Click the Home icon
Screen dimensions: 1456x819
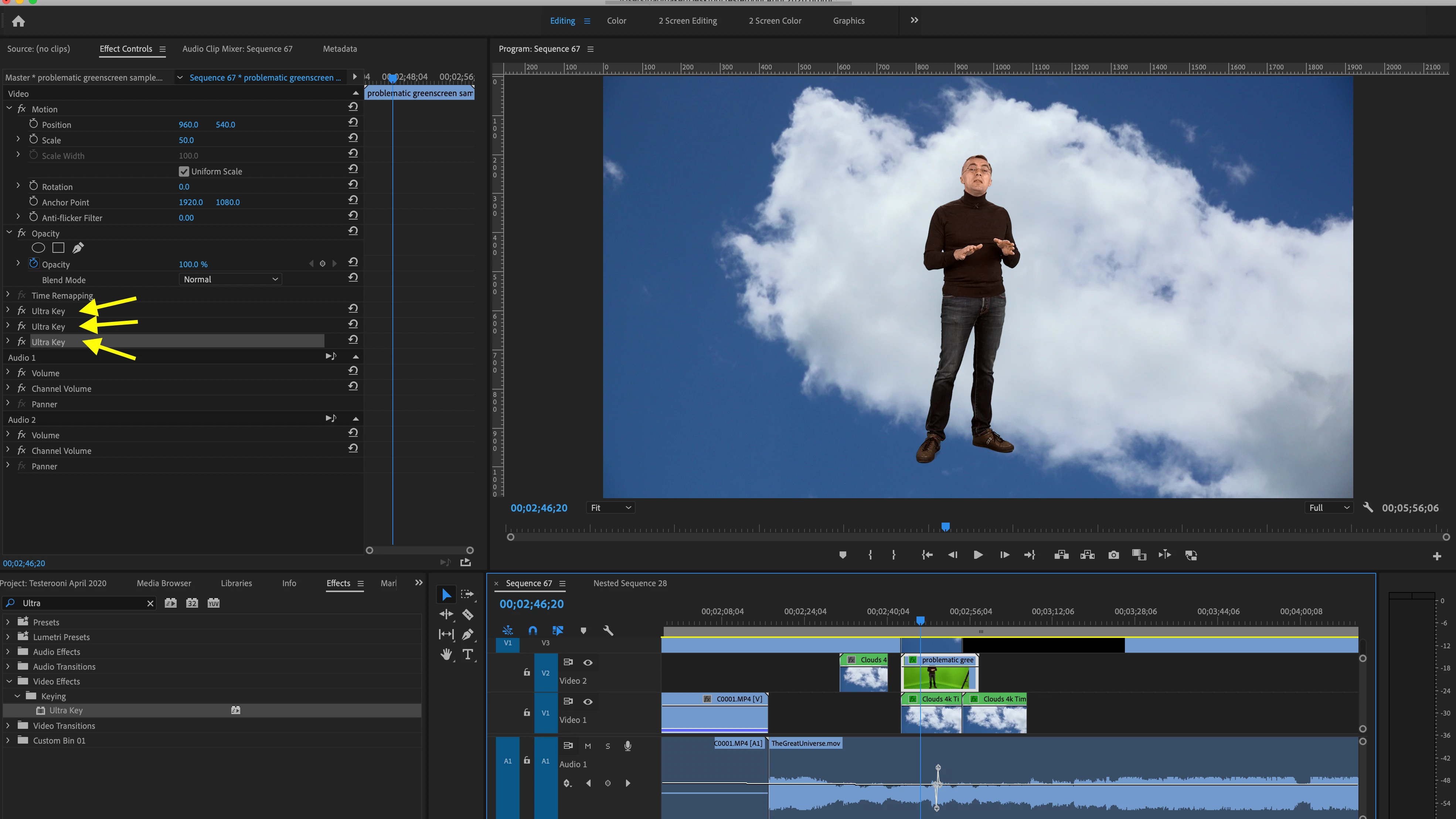tap(18, 21)
